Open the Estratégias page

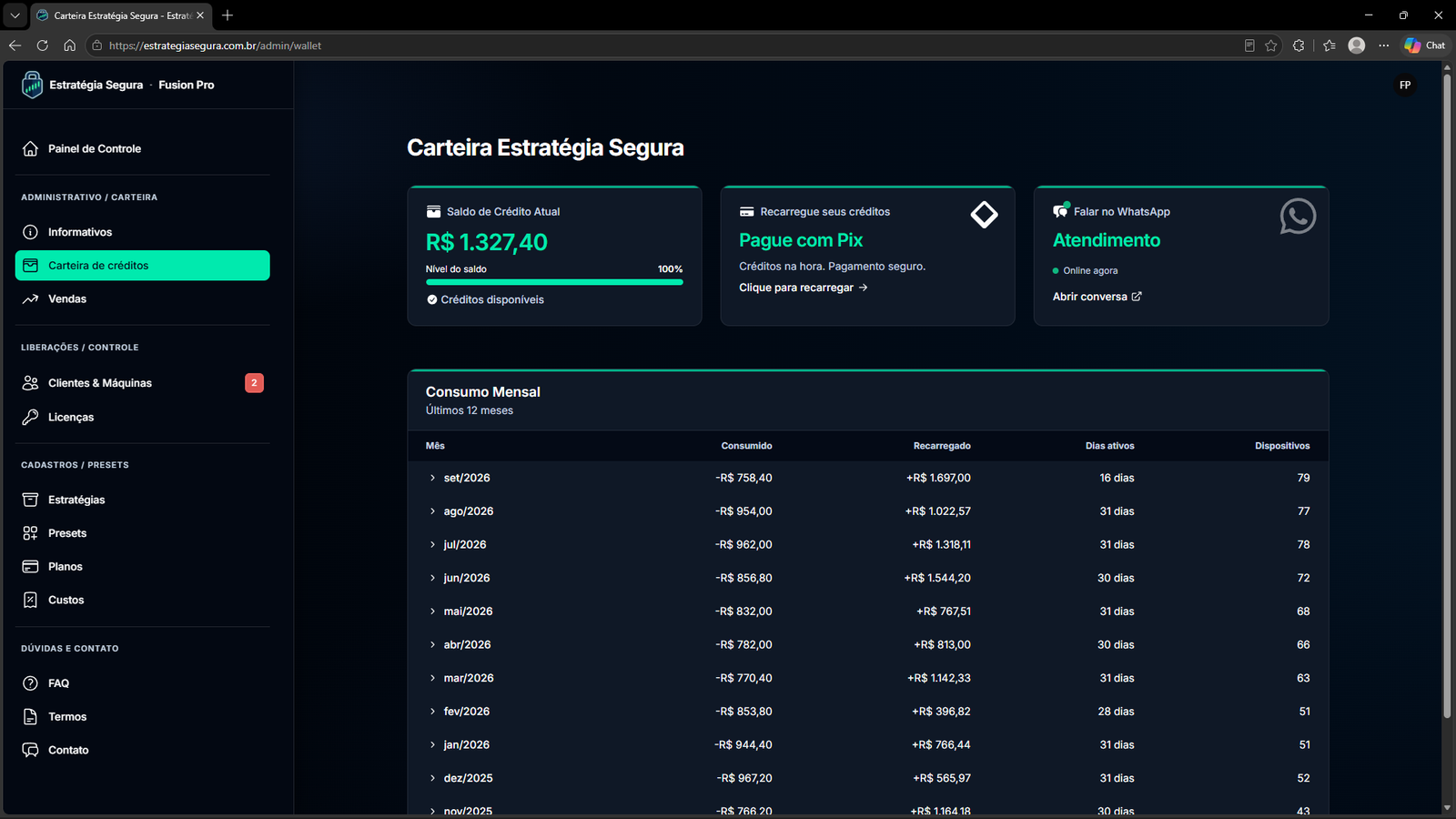coord(143,500)
